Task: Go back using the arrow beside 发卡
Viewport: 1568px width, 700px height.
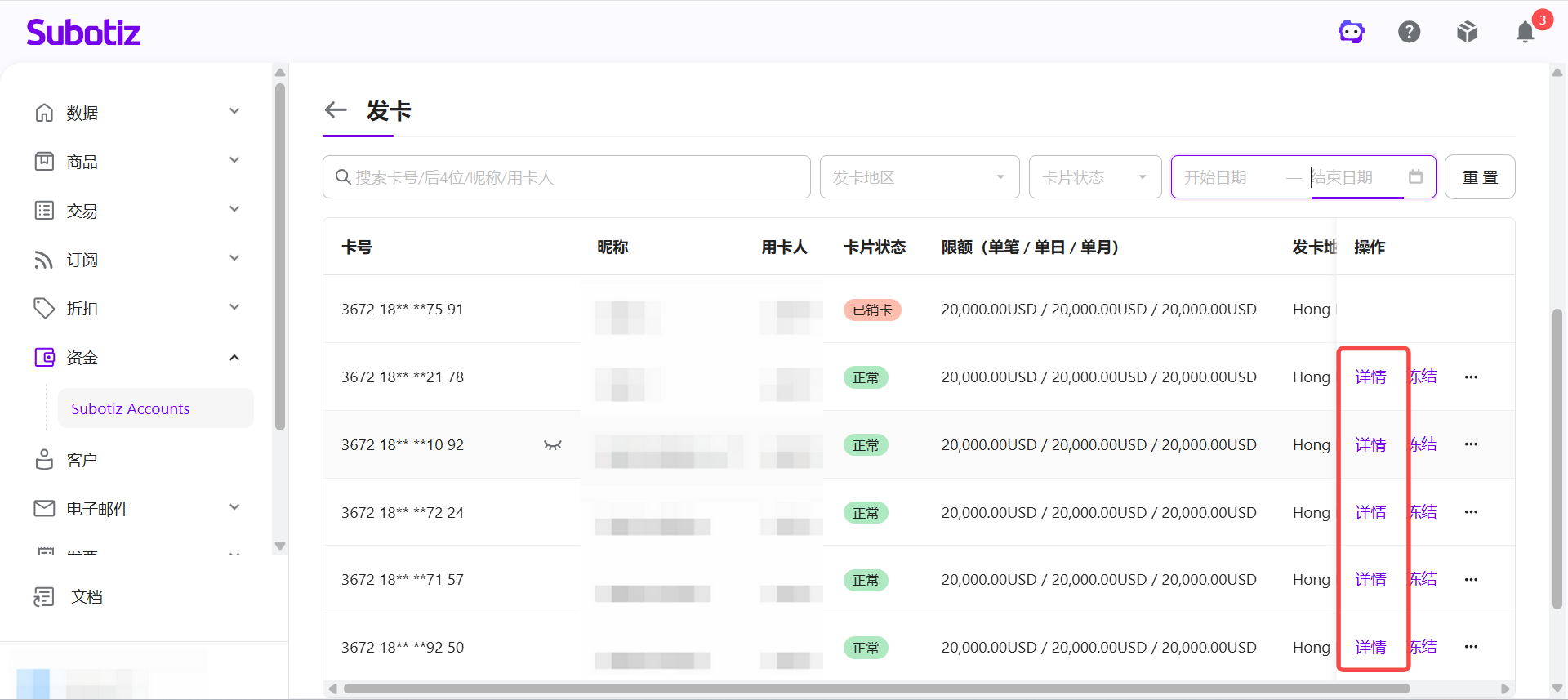Action: (336, 109)
